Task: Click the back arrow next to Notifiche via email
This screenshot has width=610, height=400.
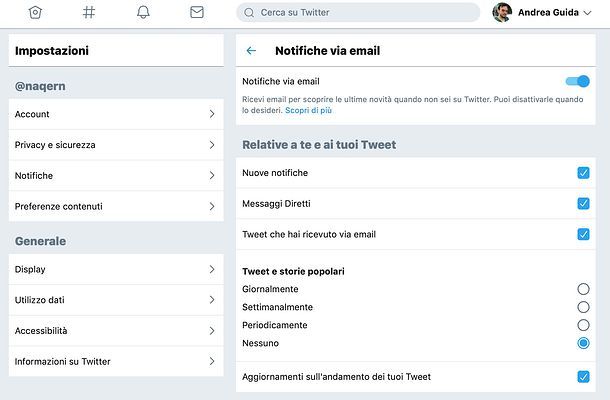Action: pos(251,51)
